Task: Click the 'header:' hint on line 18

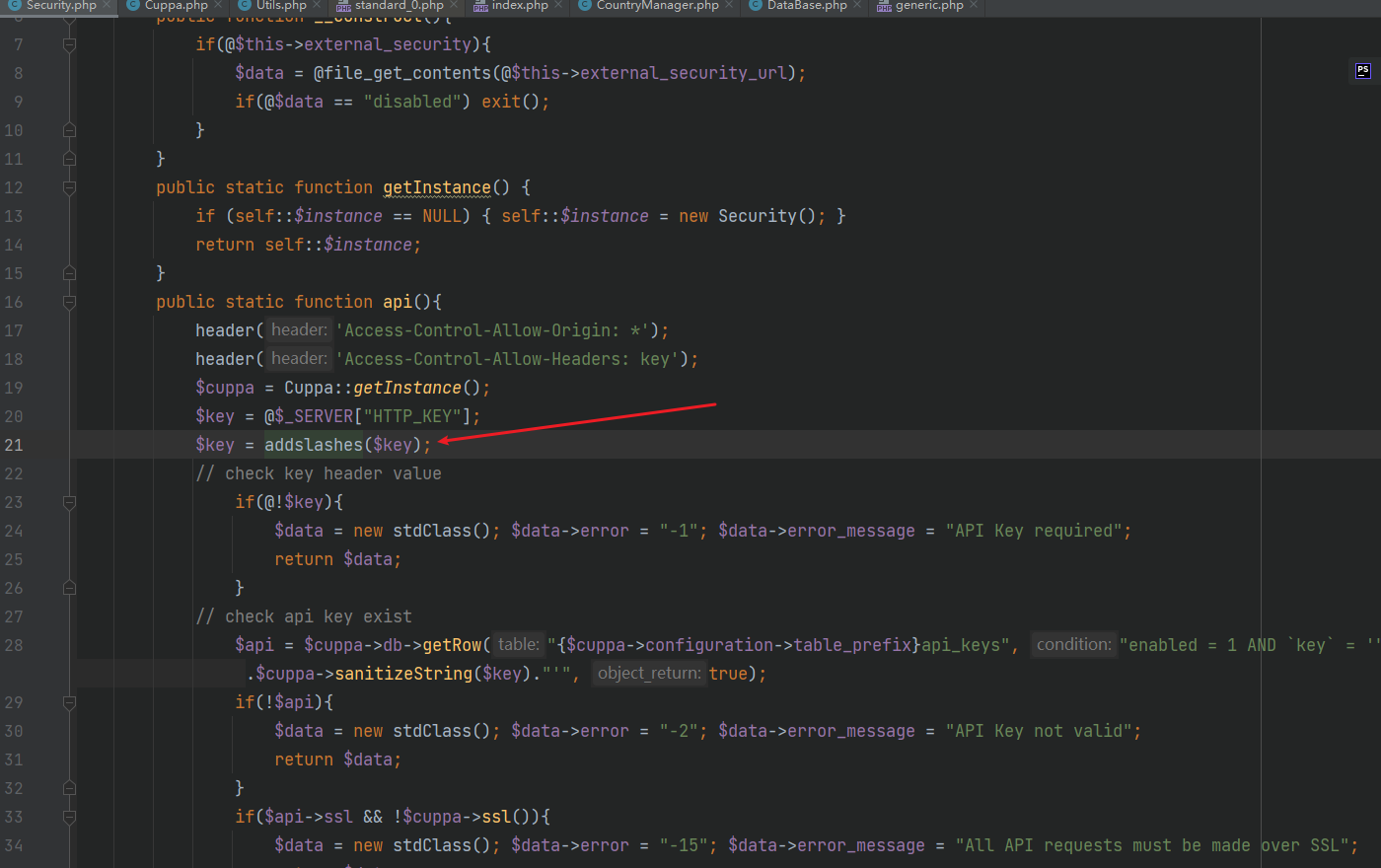Action: (300, 359)
